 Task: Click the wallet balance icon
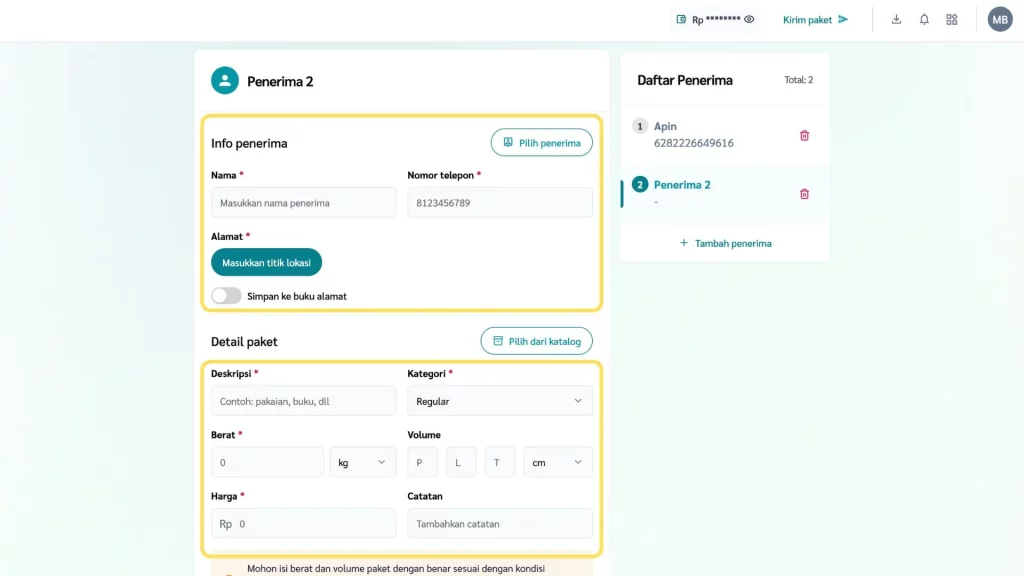click(x=681, y=19)
